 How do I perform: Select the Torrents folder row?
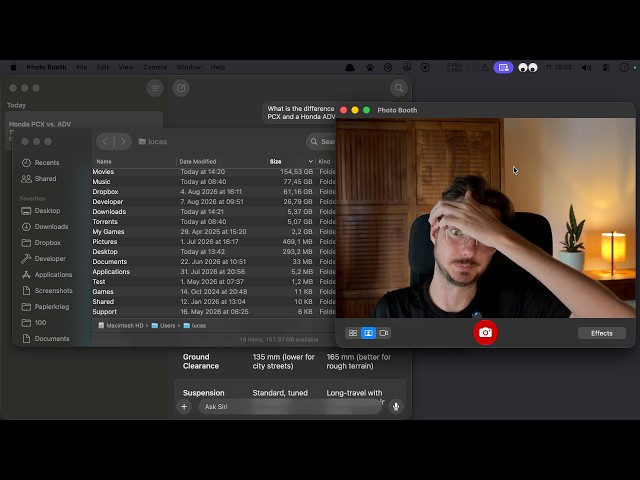214,222
